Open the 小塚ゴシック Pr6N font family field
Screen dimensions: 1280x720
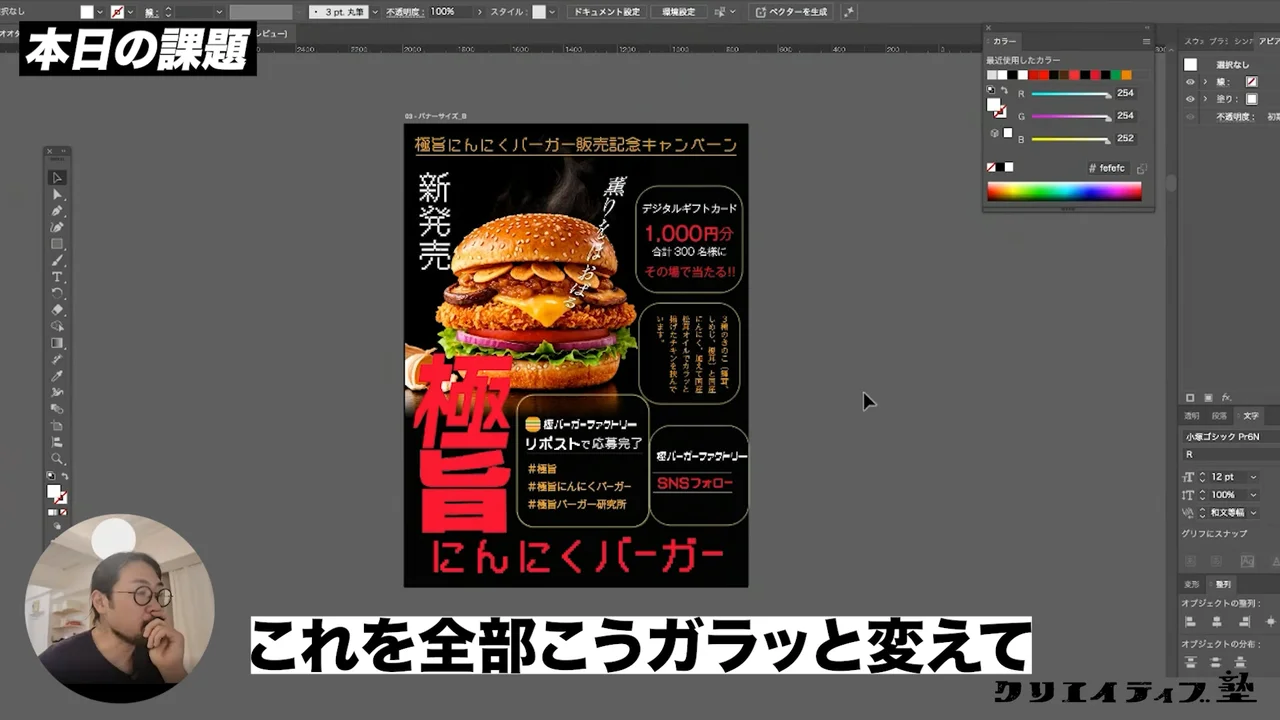pyautogui.click(x=1232, y=437)
